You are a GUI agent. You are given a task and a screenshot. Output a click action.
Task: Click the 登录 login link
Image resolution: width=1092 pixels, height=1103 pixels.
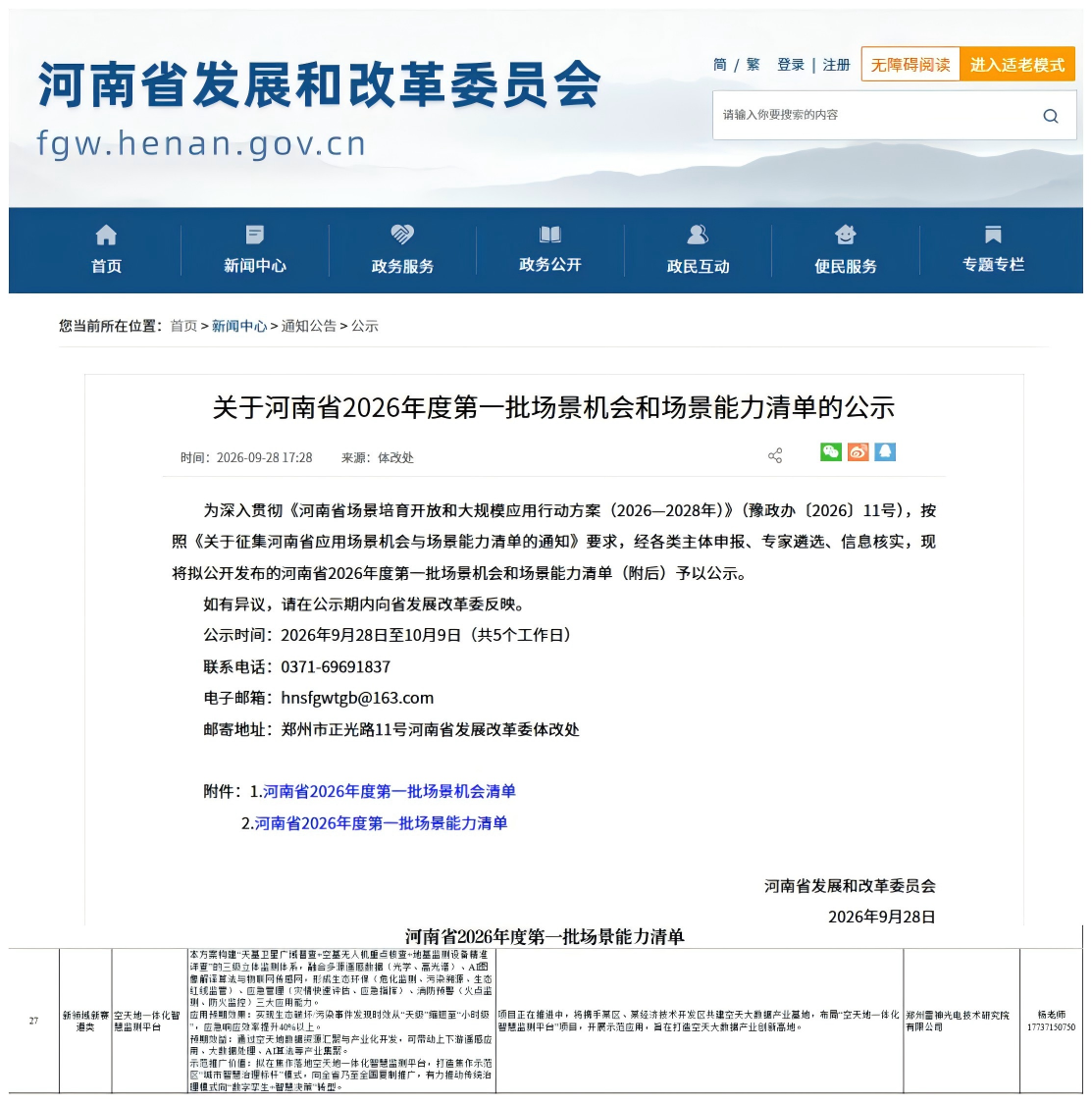791,65
